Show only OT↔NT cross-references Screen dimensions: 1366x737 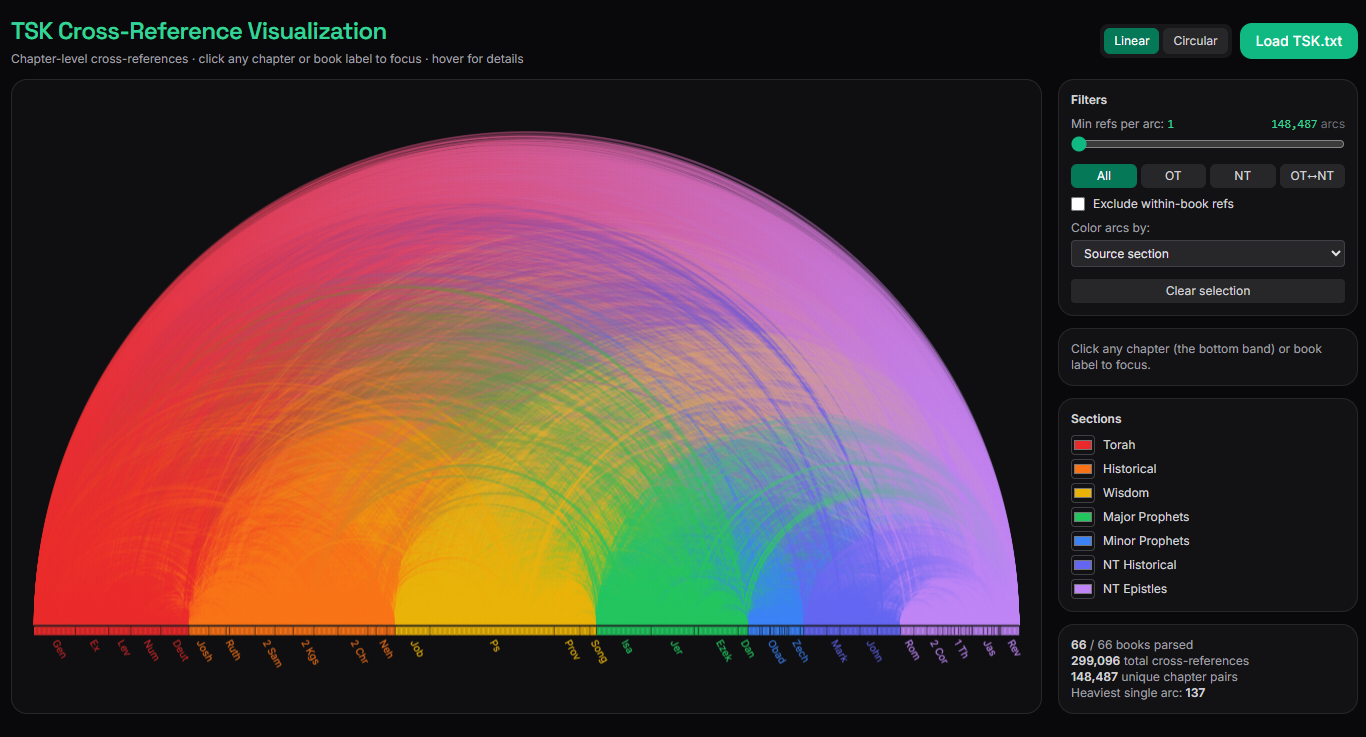click(1312, 176)
